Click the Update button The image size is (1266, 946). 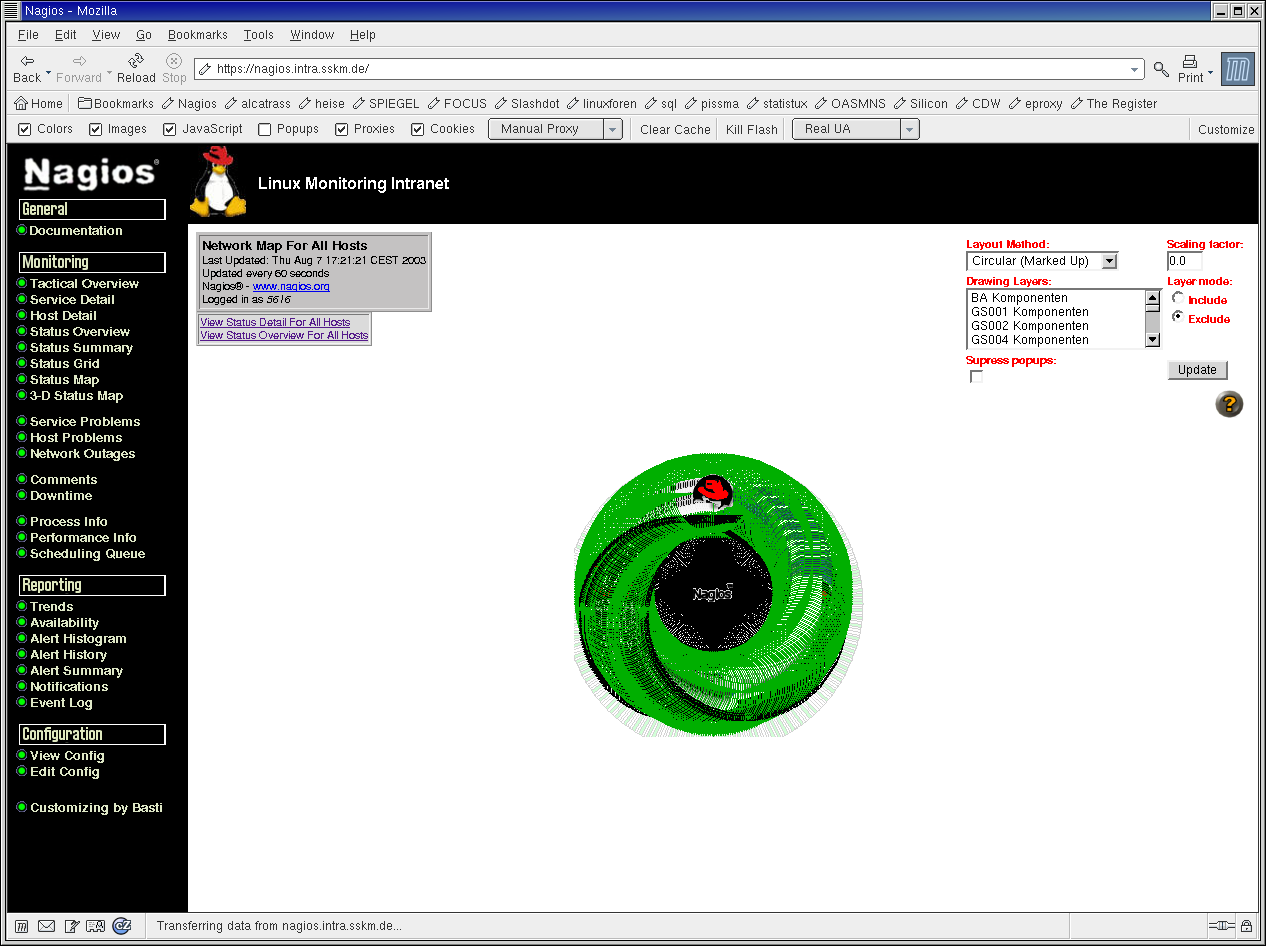pyautogui.click(x=1197, y=370)
